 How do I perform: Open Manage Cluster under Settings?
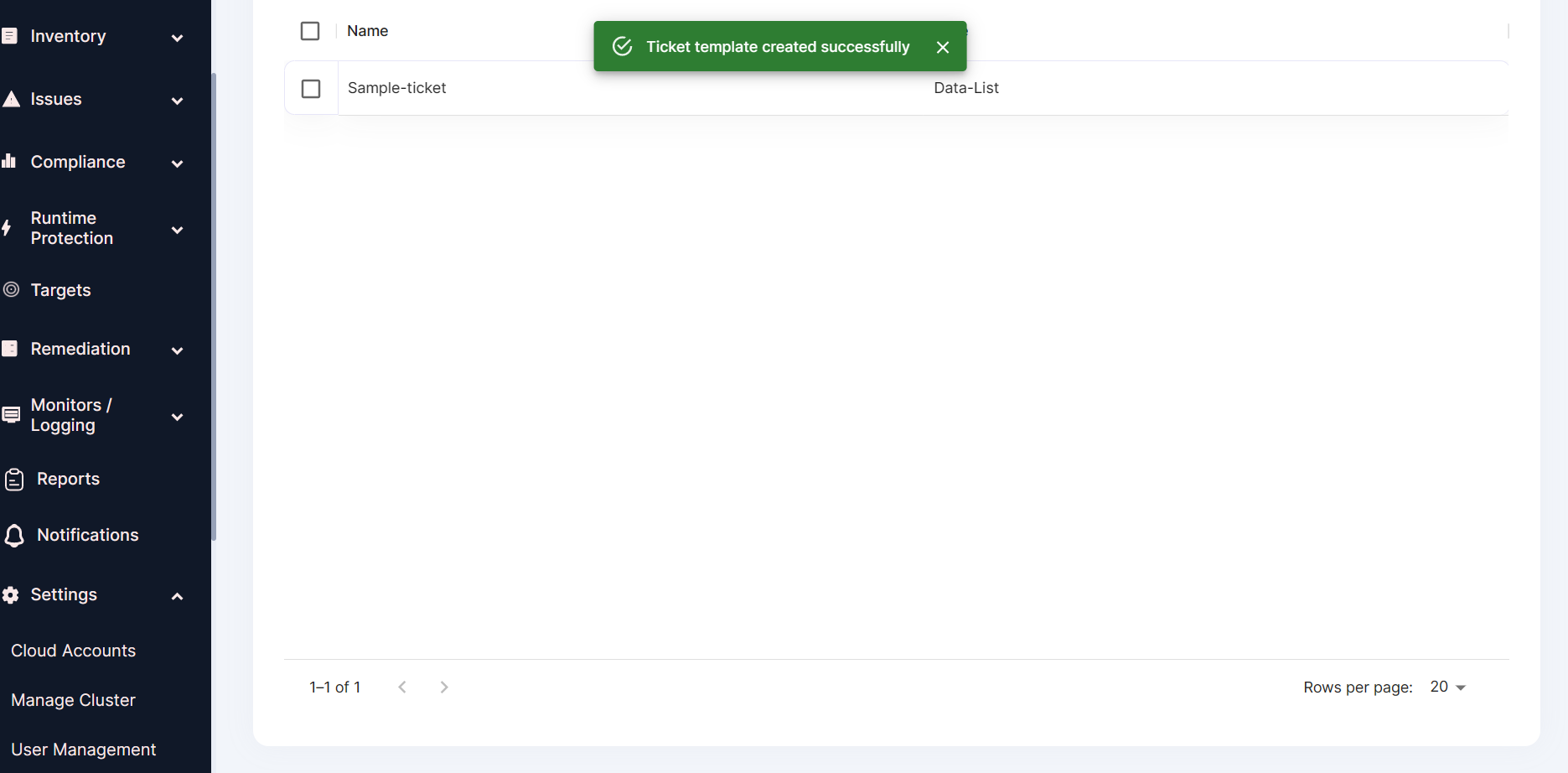tap(73, 700)
